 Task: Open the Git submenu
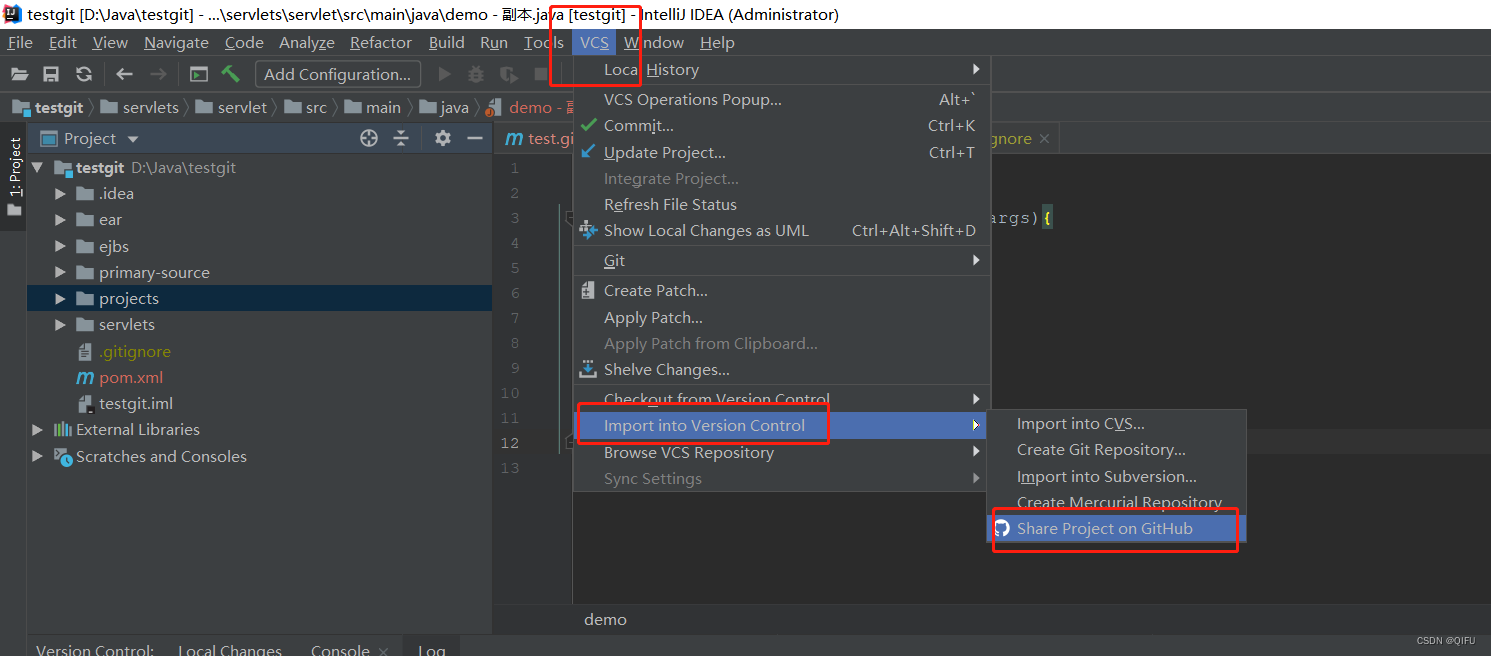pyautogui.click(x=782, y=260)
